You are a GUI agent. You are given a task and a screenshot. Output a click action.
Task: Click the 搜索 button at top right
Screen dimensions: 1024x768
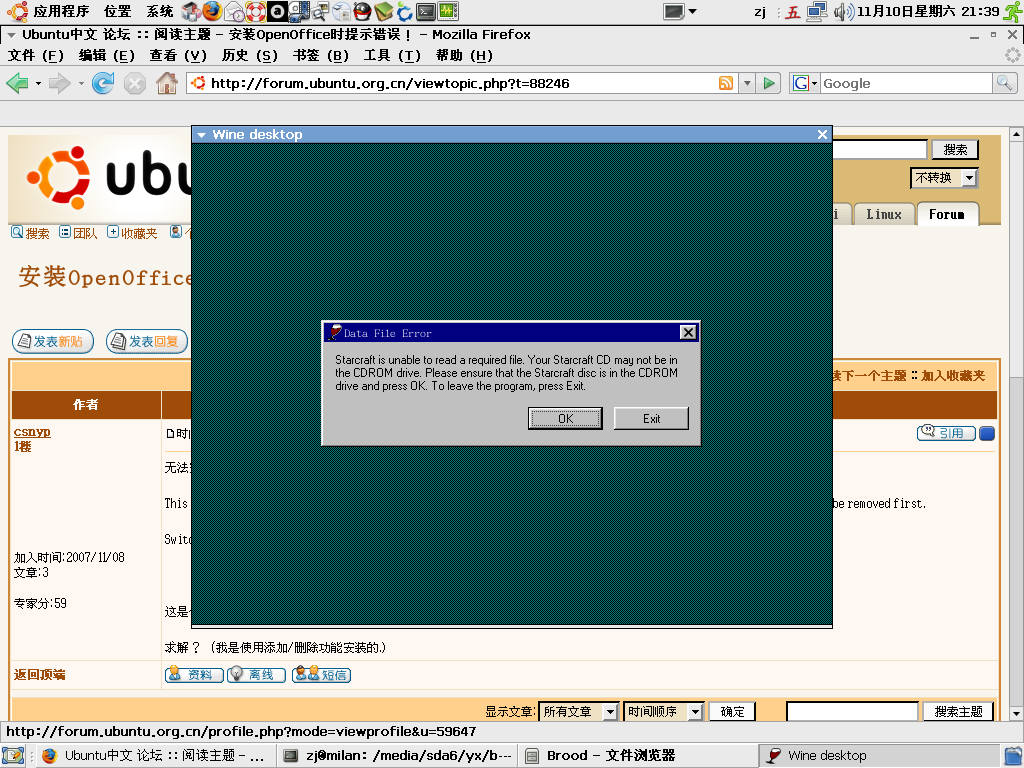(955, 150)
